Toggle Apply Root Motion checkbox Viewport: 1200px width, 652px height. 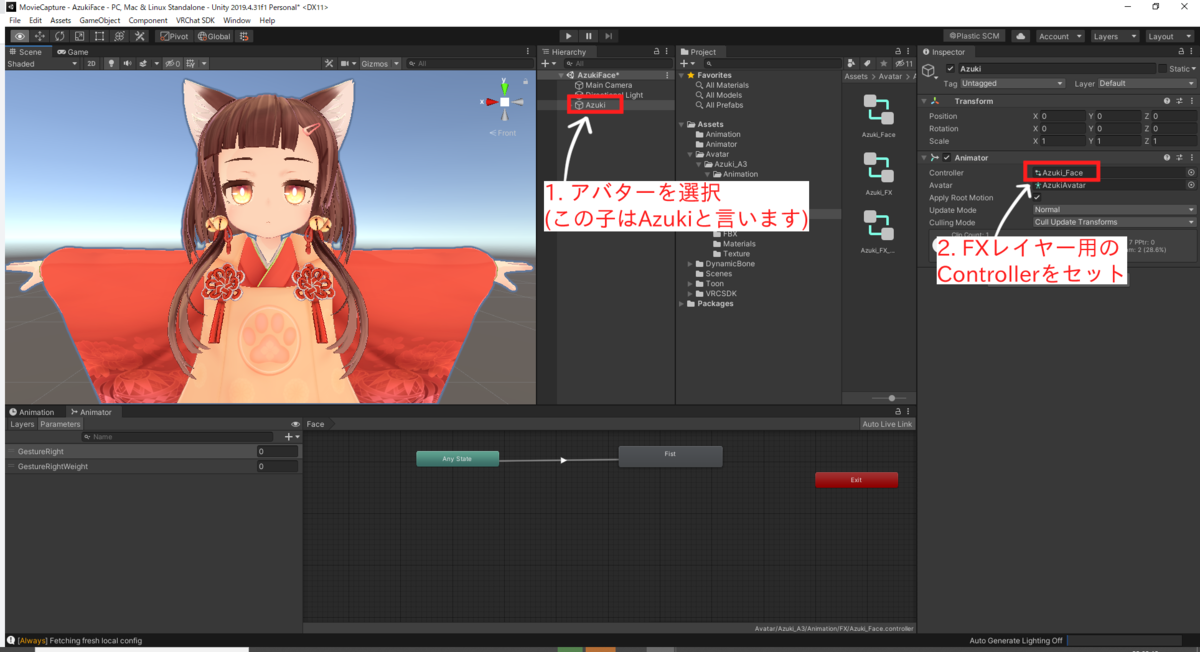click(x=1037, y=197)
